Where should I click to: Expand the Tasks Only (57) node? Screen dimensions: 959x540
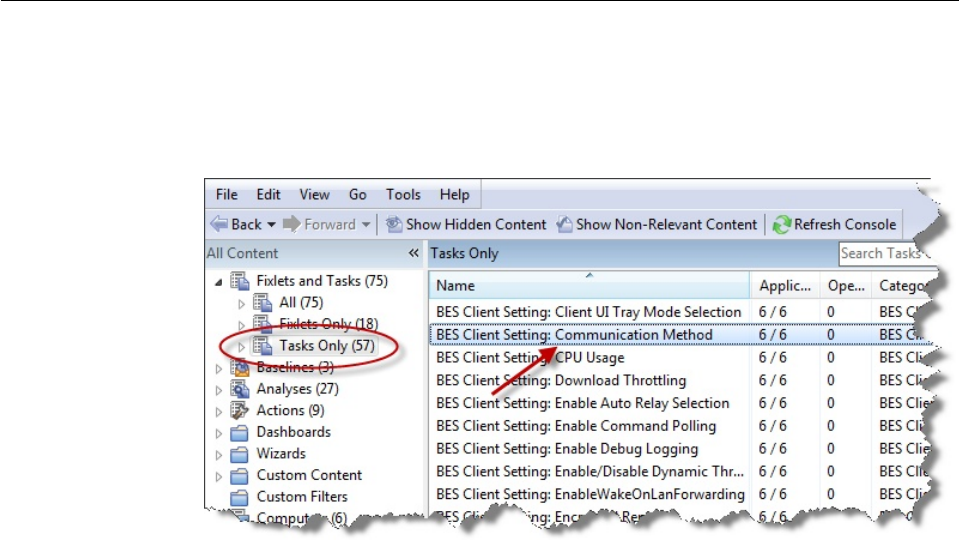pyautogui.click(x=241, y=347)
